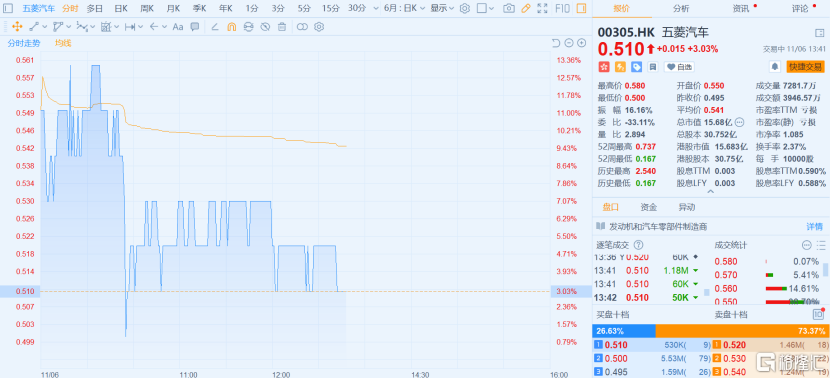Open the 6月:日K period dropdown
Screen dimensions: 831x379
tap(404, 8)
